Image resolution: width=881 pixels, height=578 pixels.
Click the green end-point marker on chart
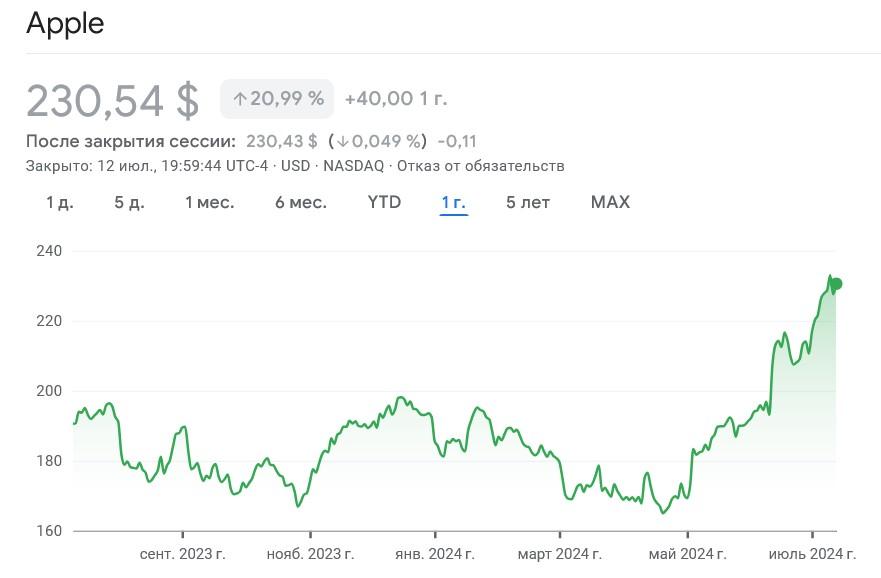(x=836, y=284)
